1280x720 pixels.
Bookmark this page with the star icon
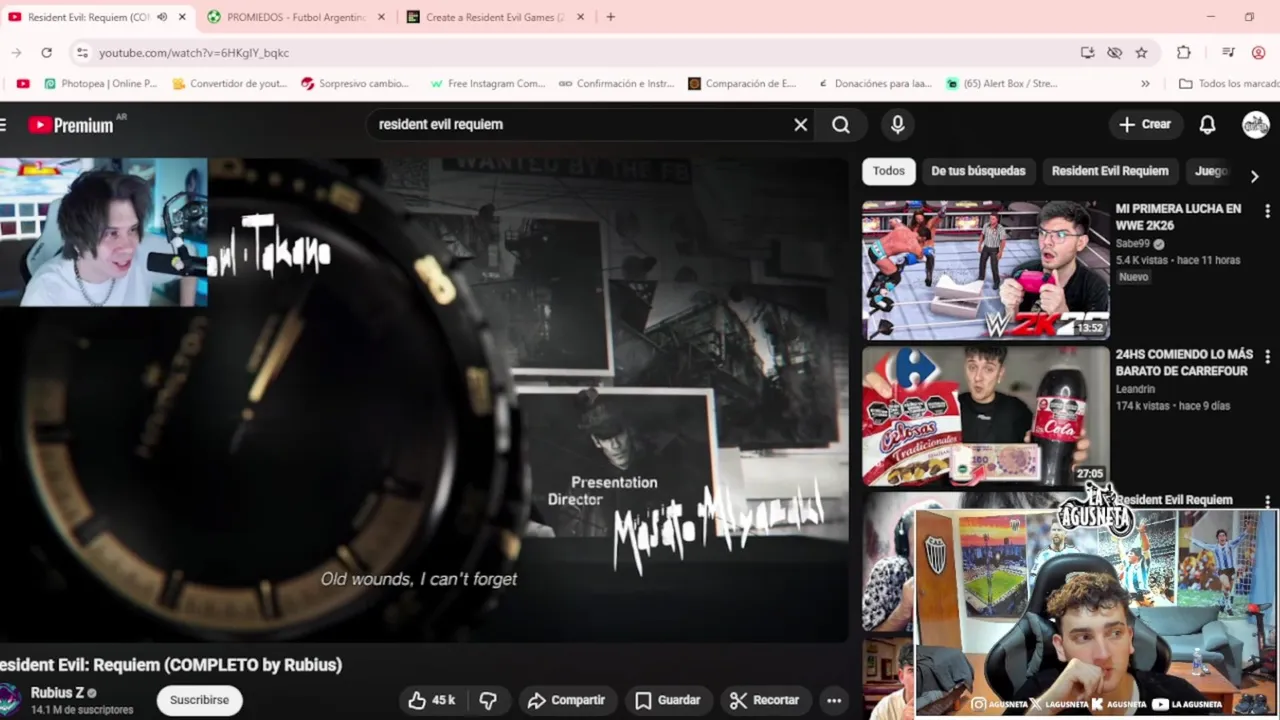1141,52
